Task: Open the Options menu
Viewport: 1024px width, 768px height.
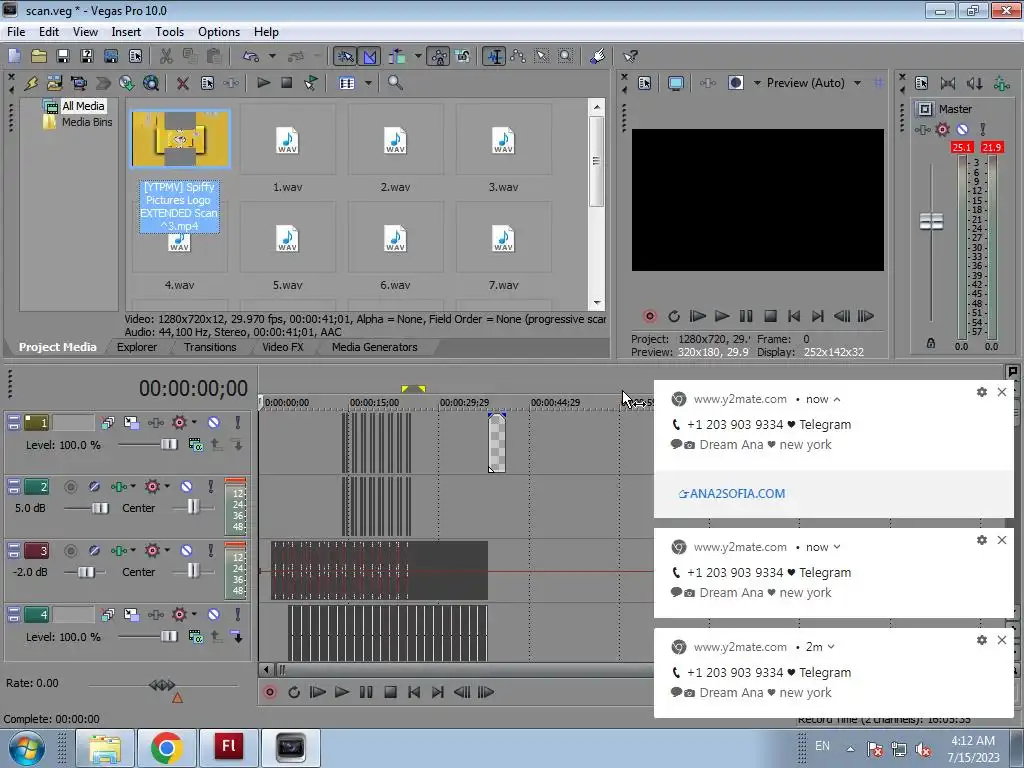Action: 219,31
